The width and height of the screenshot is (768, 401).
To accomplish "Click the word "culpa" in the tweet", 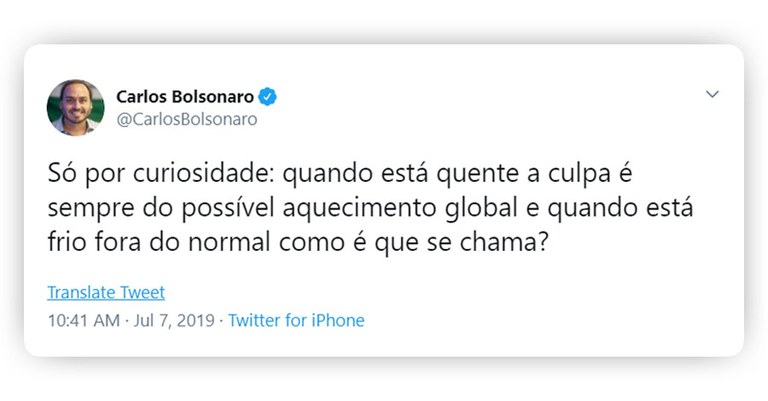I will [581, 175].
